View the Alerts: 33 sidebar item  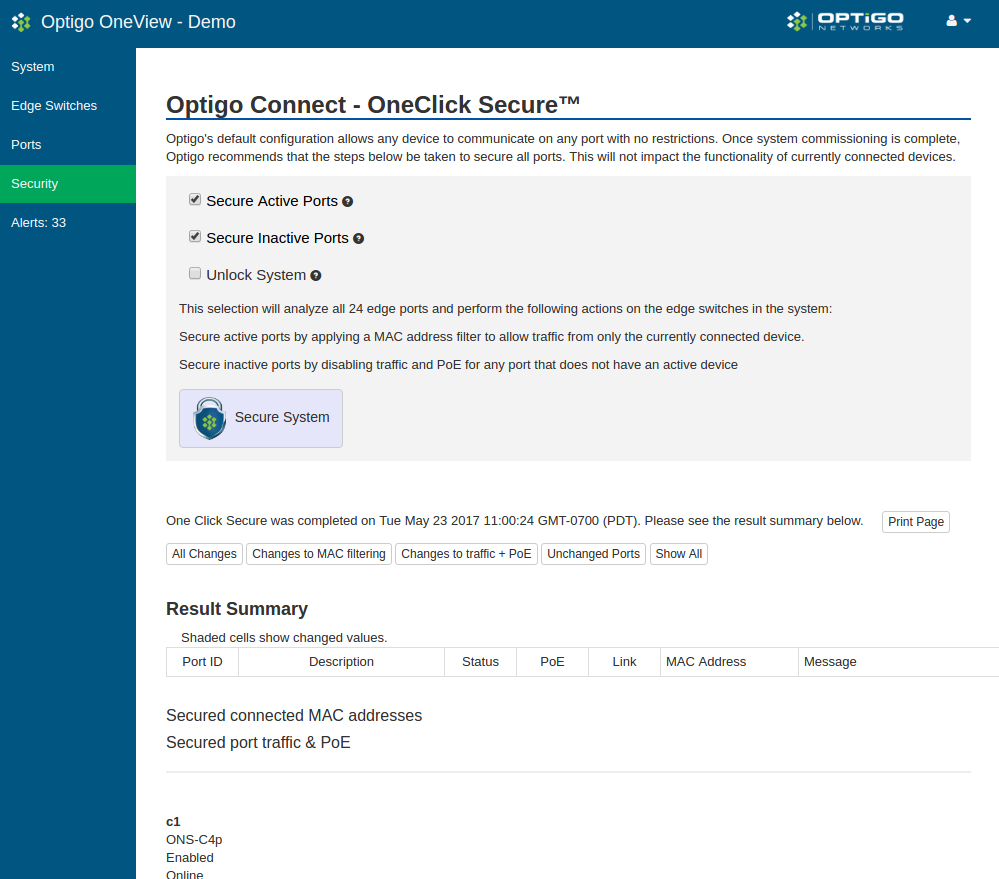[x=38, y=223]
